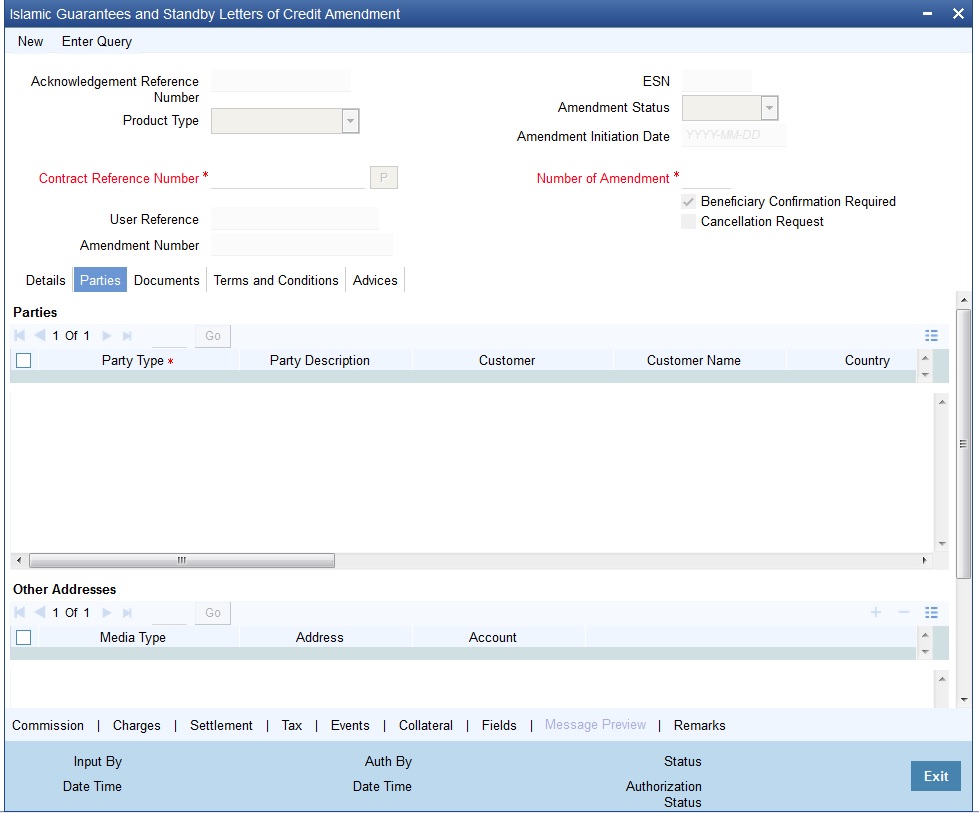
Task: Go to previous page in Parties grid
Action: 40,336
